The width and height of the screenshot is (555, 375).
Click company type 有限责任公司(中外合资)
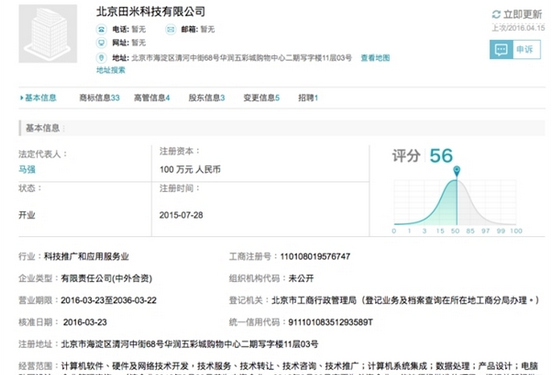pos(107,278)
